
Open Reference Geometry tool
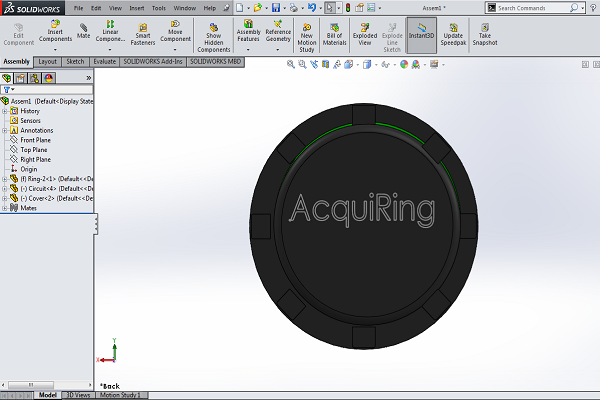pos(278,31)
